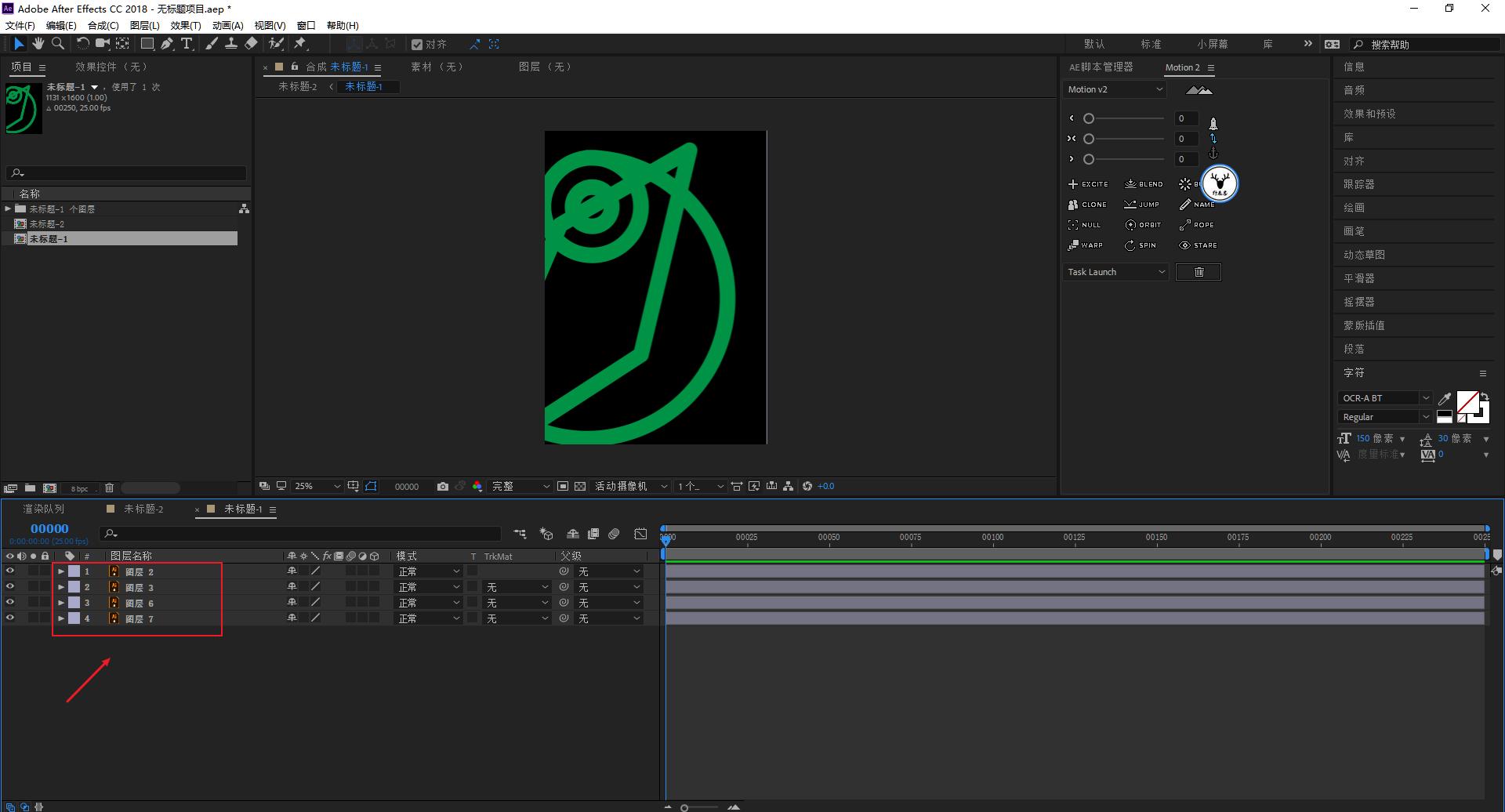The width and height of the screenshot is (1505, 812).
Task: Toggle the 对齐 snapping checkbox
Action: 417,45
